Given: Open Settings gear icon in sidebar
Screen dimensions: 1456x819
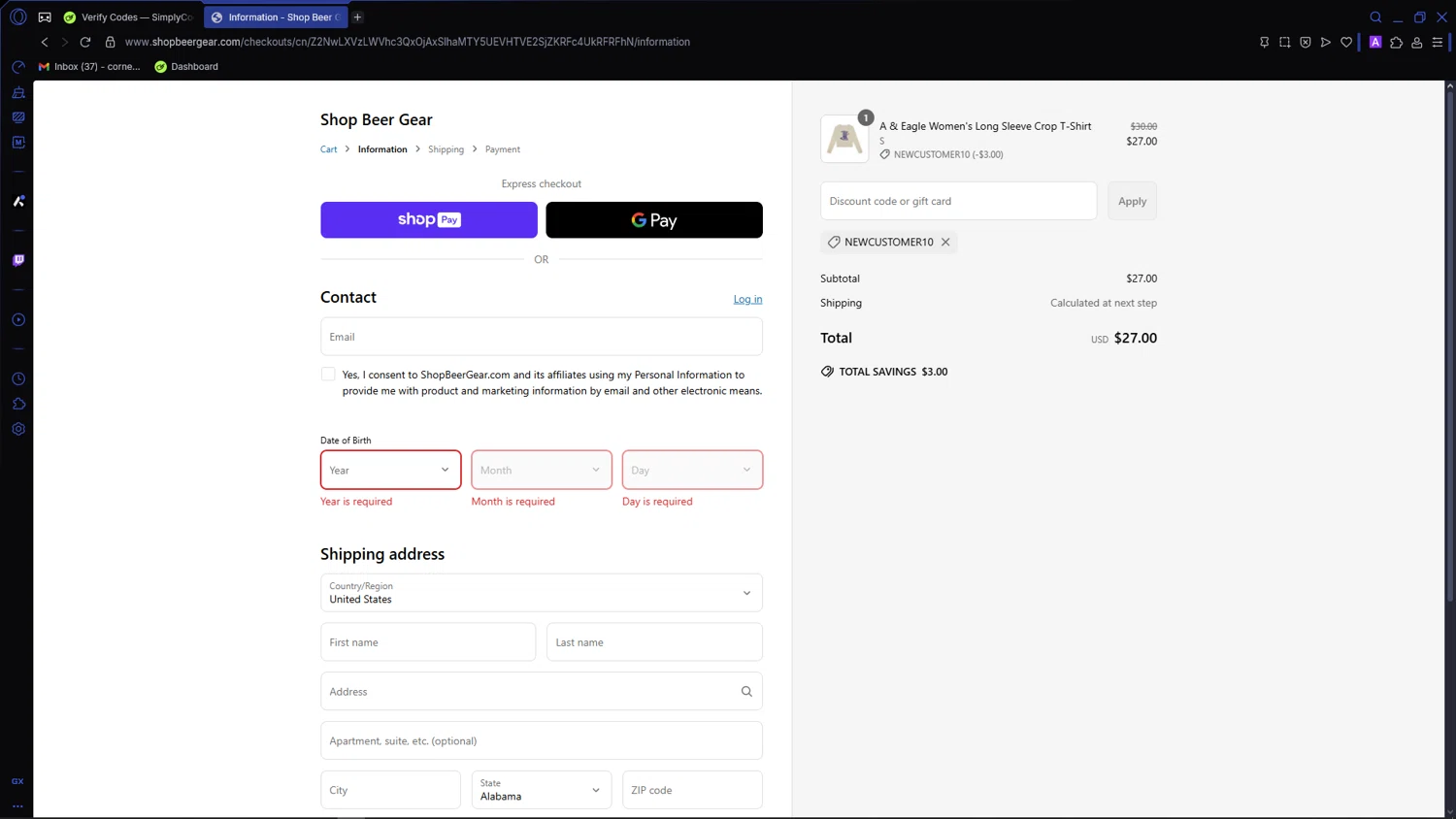Looking at the screenshot, I should click(18, 429).
